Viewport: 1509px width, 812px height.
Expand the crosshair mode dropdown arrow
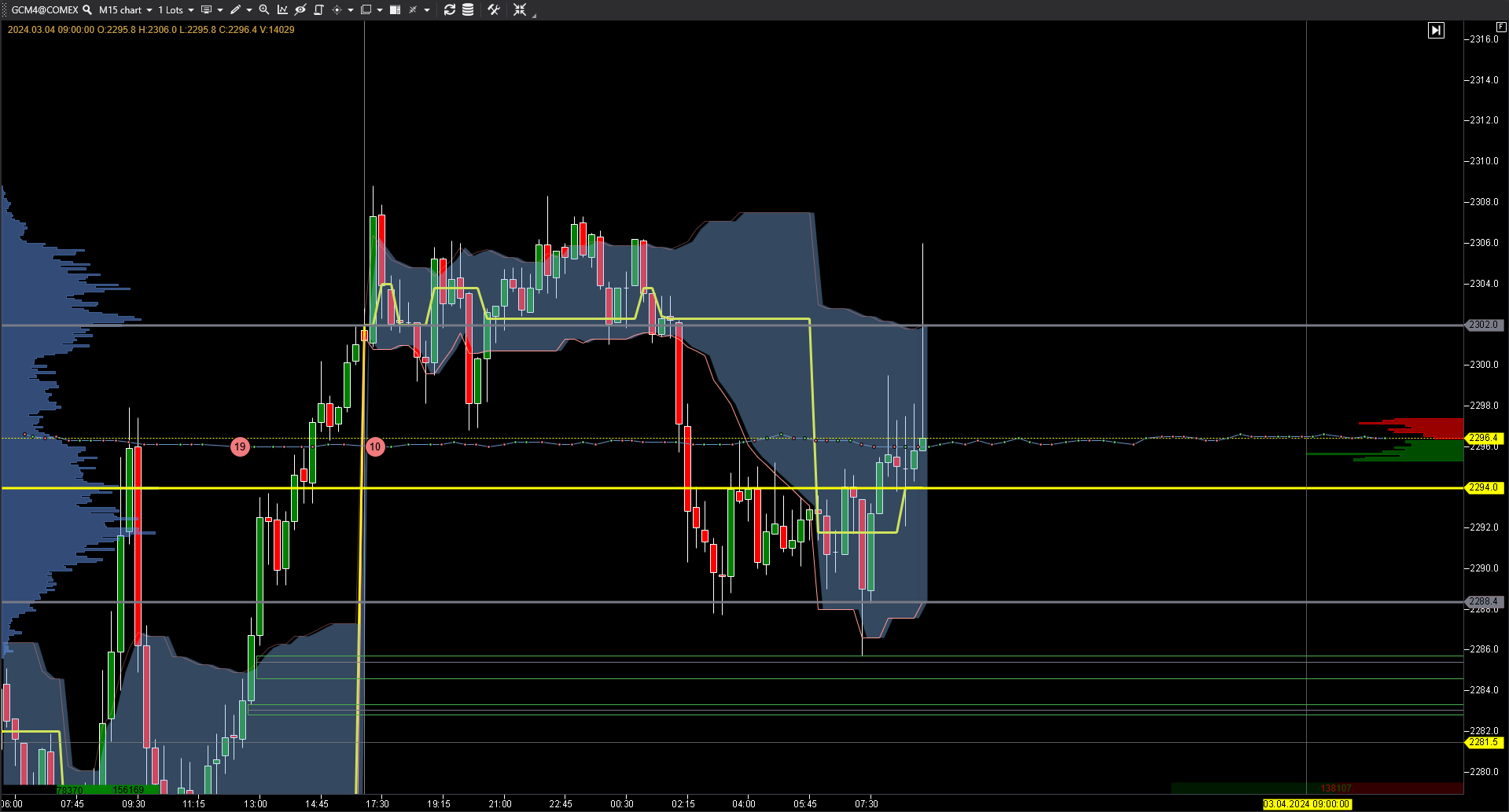(x=350, y=10)
